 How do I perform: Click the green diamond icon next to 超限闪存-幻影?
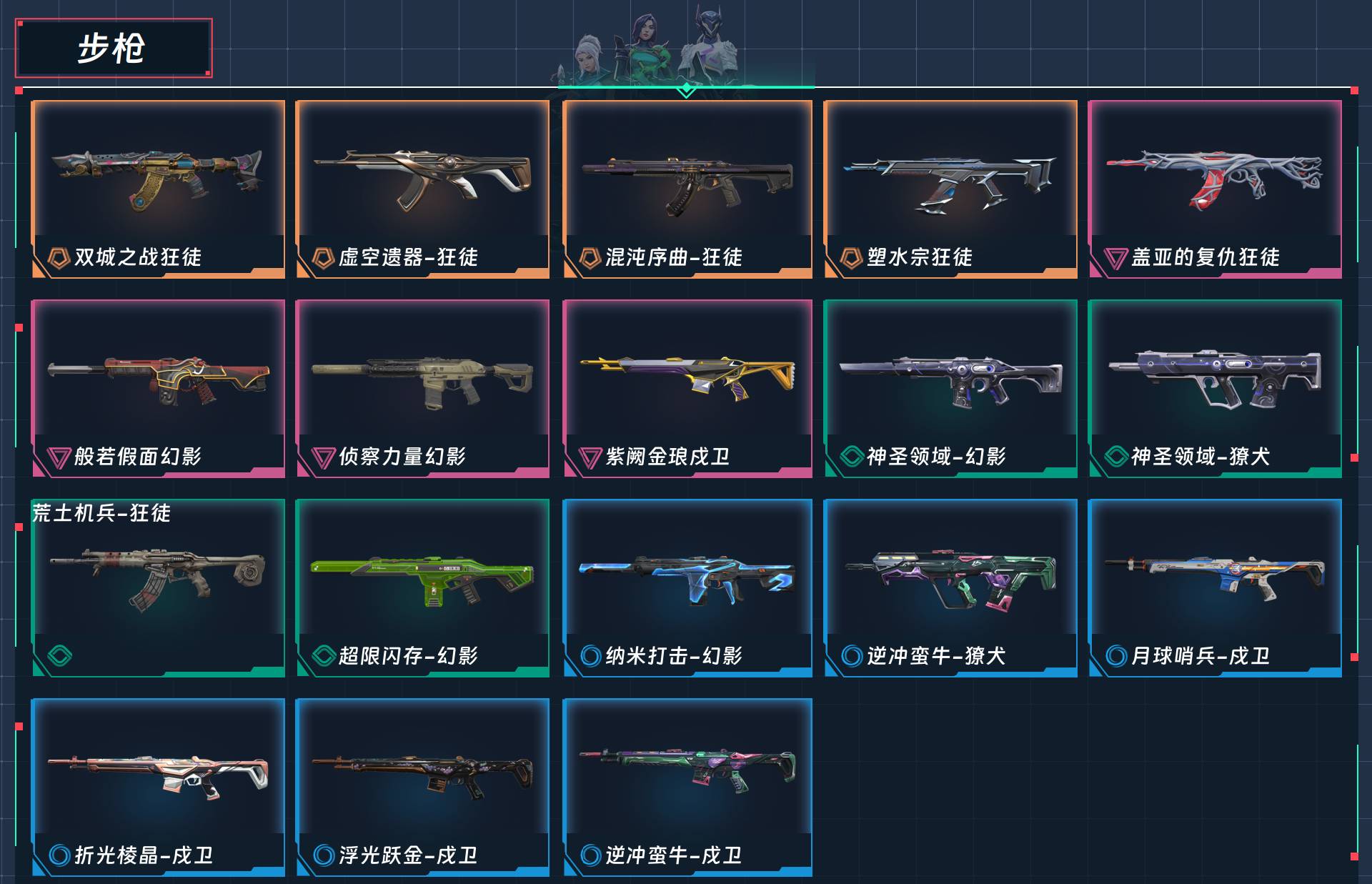[x=324, y=655]
